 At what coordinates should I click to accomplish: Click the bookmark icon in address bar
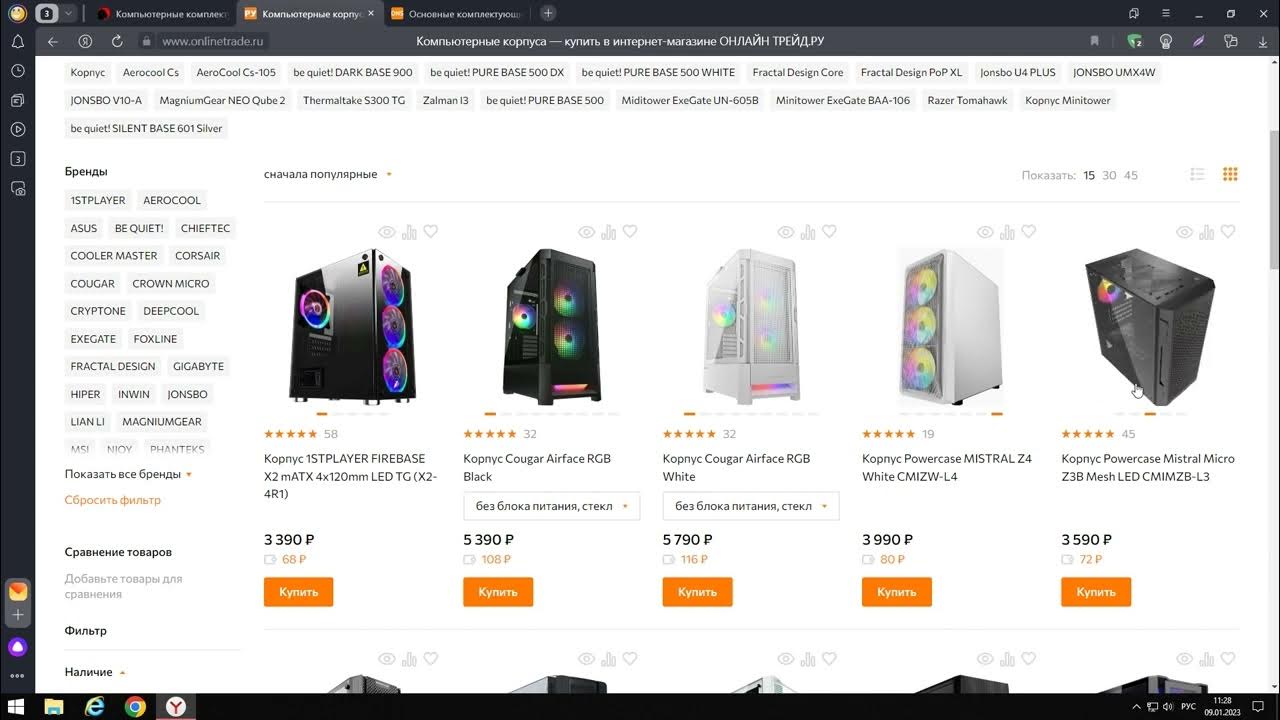(1094, 41)
